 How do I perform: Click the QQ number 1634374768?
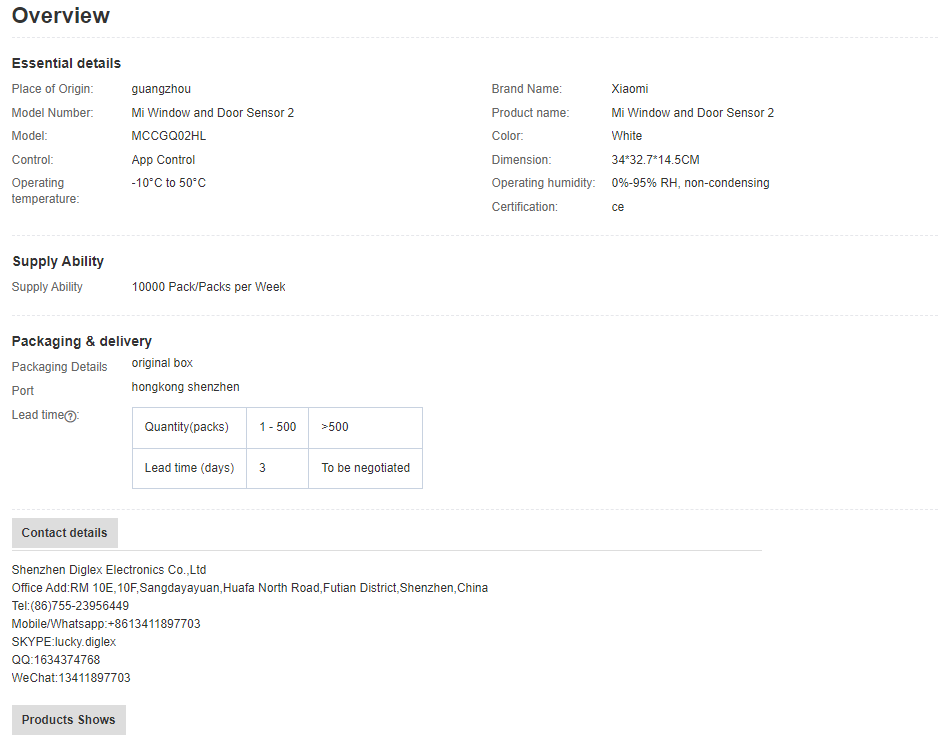[x=67, y=660]
